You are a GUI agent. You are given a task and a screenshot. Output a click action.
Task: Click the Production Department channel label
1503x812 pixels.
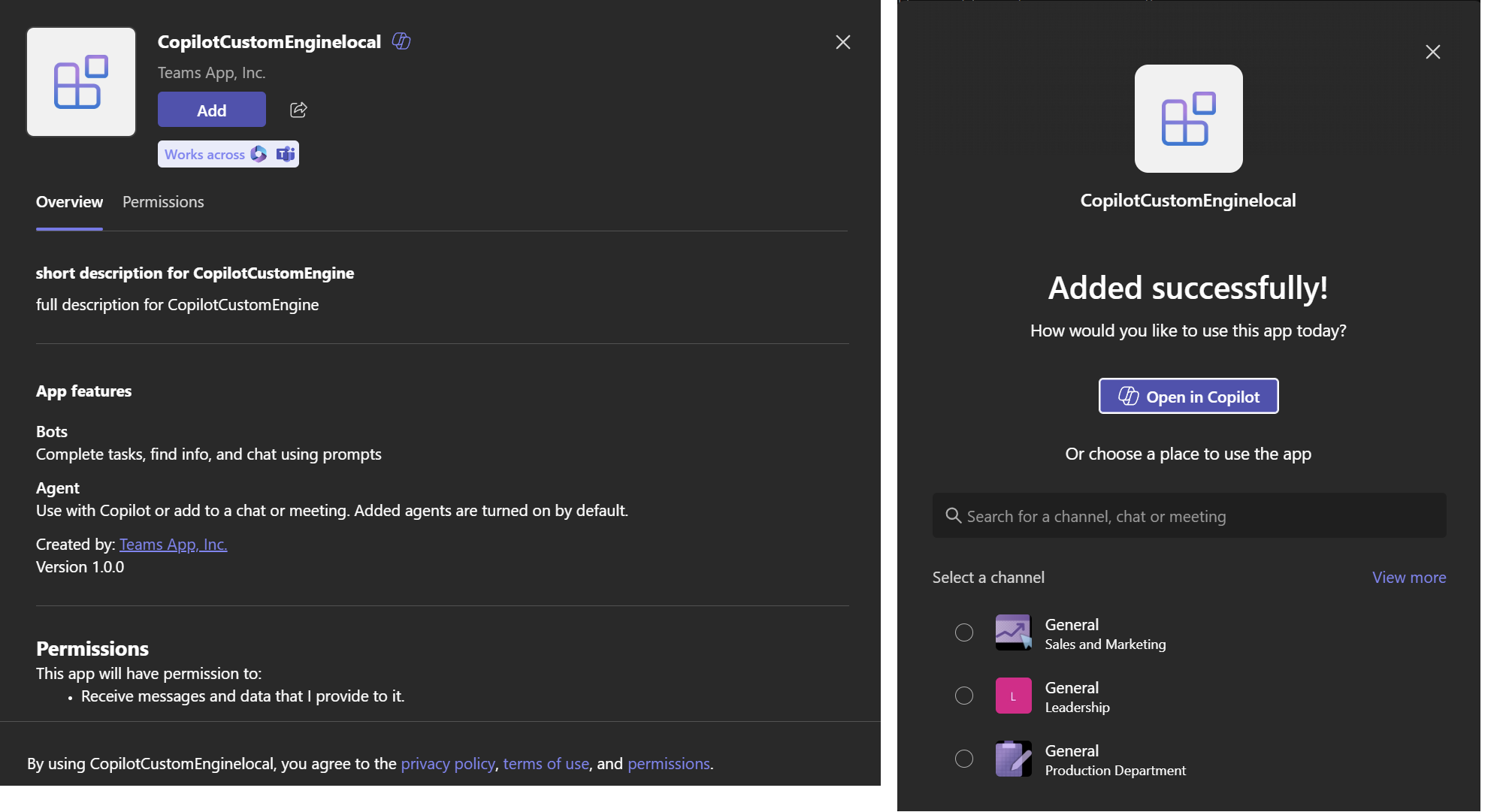[x=1115, y=771]
